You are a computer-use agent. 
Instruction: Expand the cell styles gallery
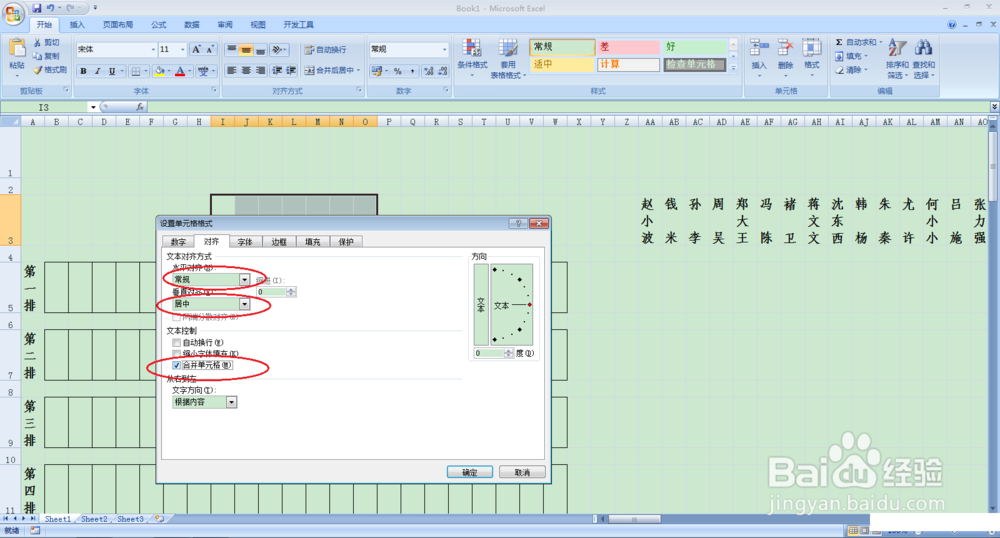[733, 68]
